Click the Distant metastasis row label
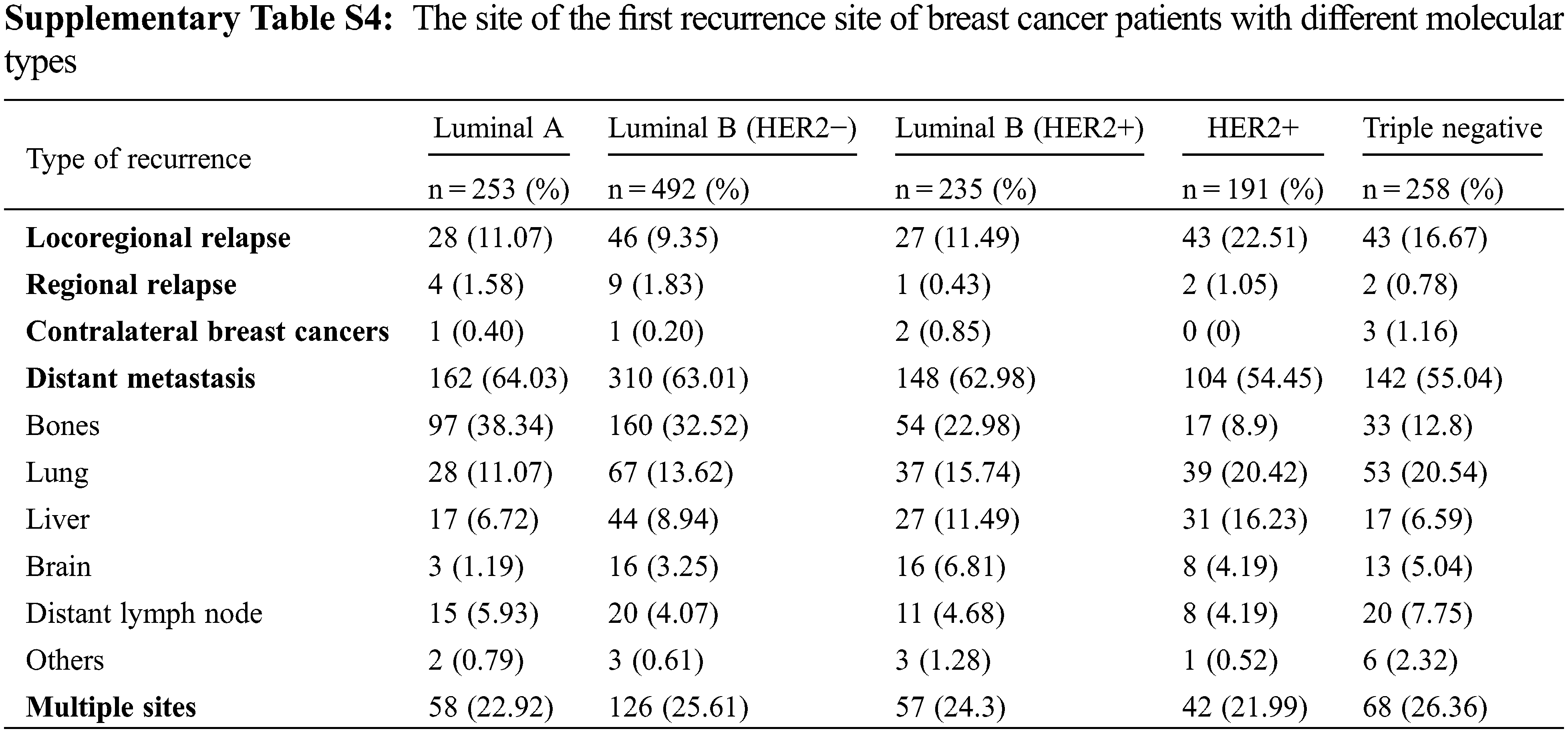This screenshot has width=1568, height=733. tap(141, 379)
